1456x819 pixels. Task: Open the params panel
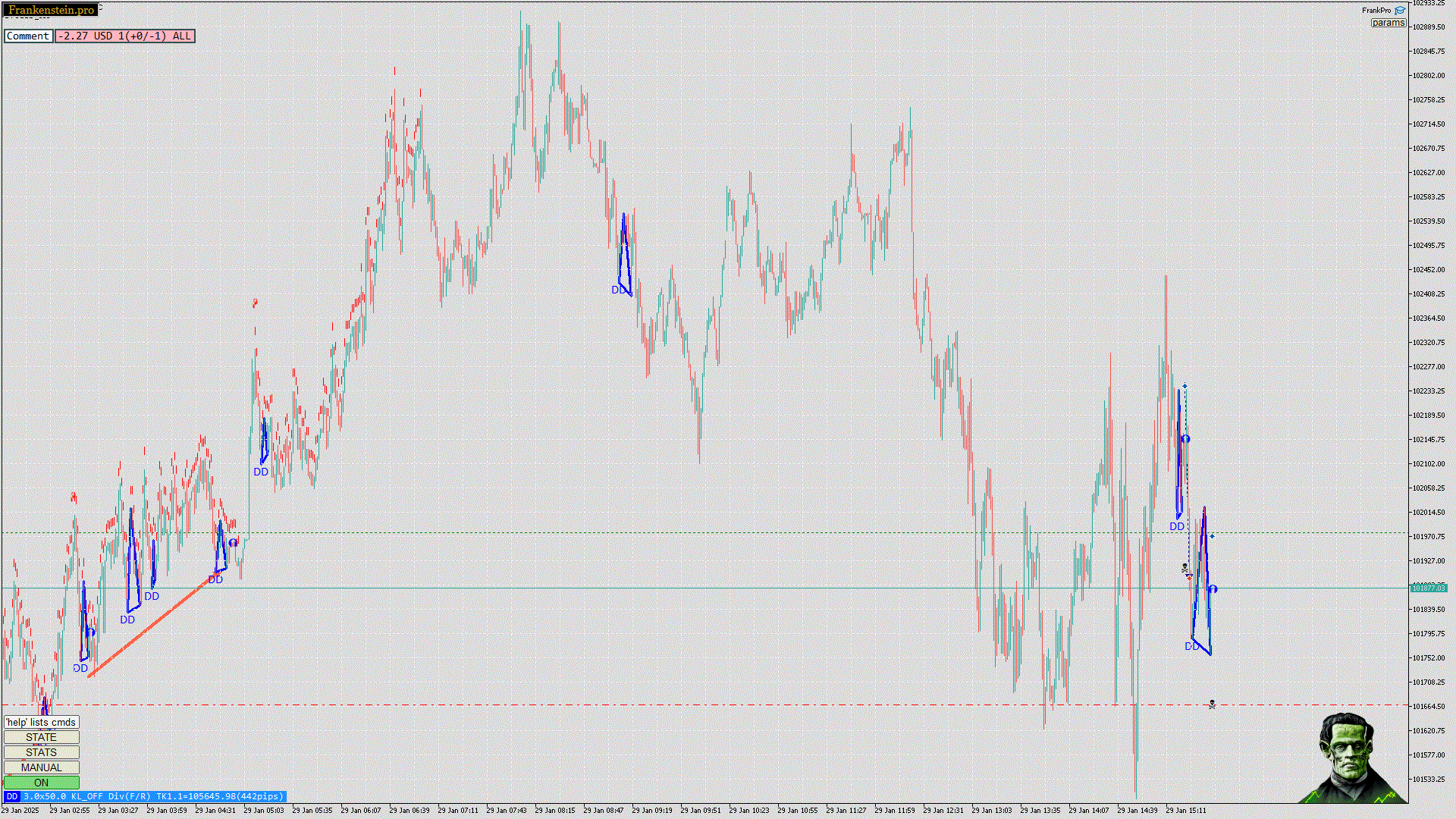pos(1388,23)
